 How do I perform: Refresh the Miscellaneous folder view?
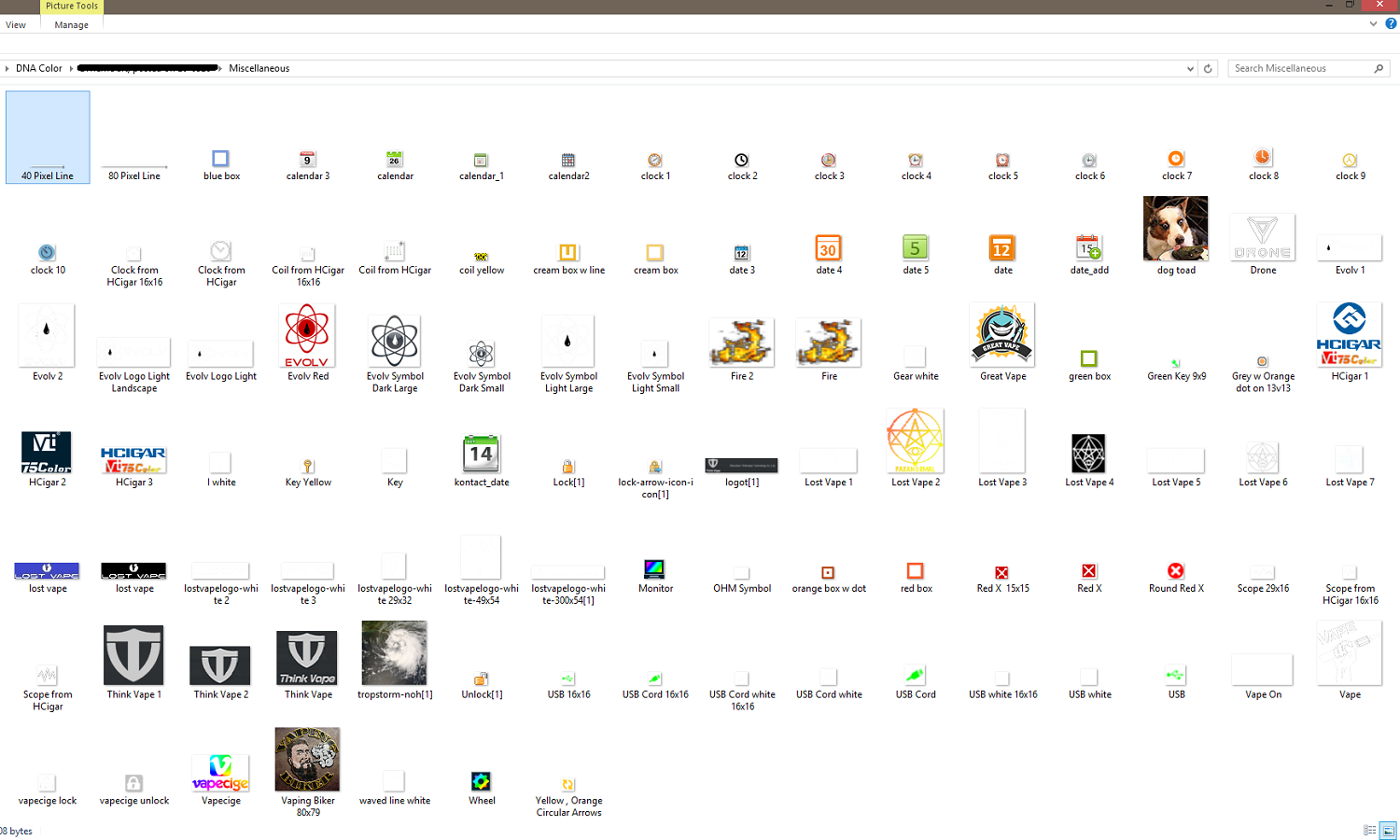(1208, 68)
